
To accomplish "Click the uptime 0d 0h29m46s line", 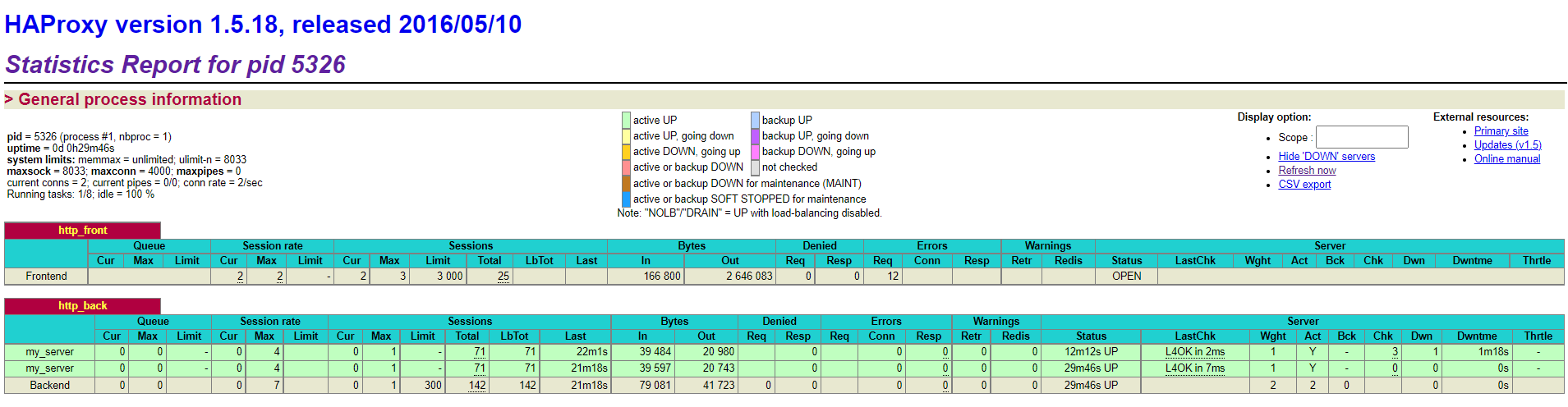I will pyautogui.click(x=61, y=149).
